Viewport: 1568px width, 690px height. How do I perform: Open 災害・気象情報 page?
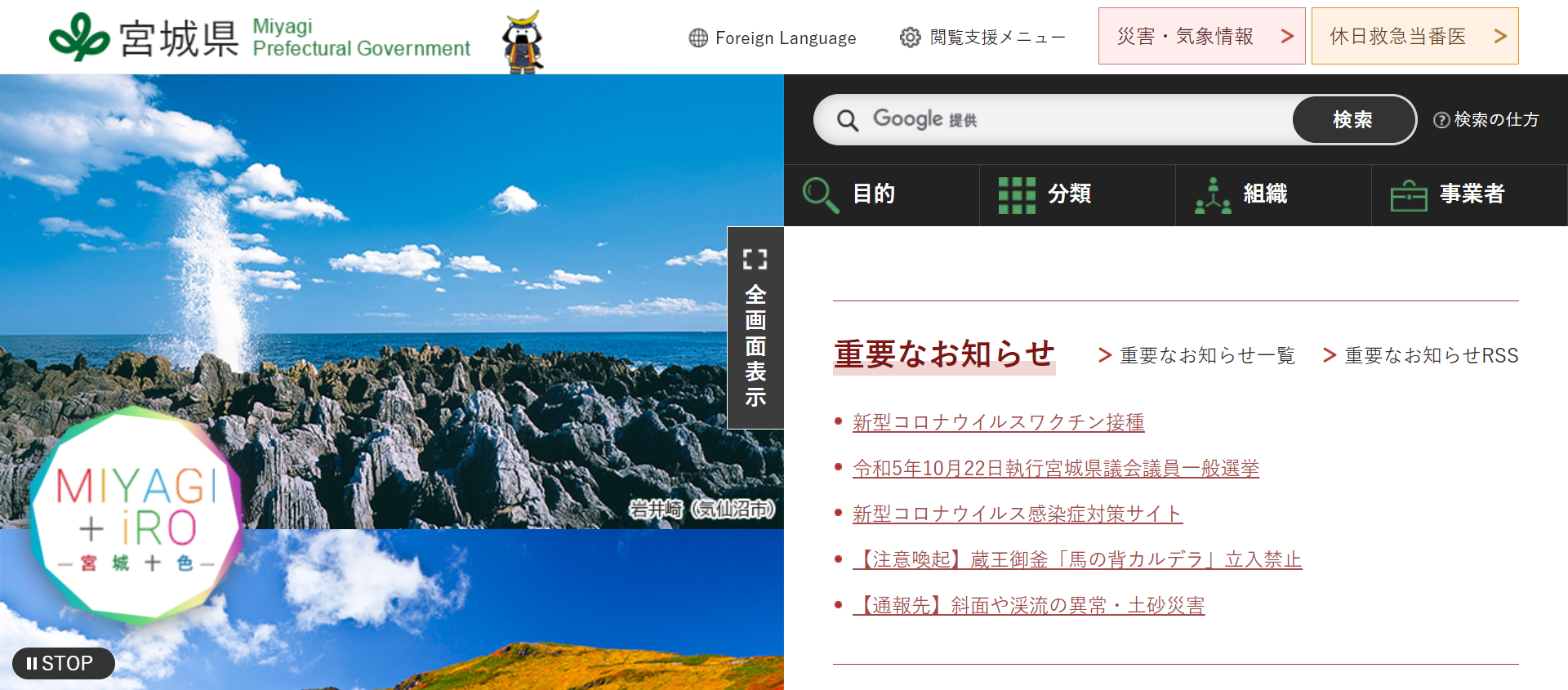point(1202,36)
